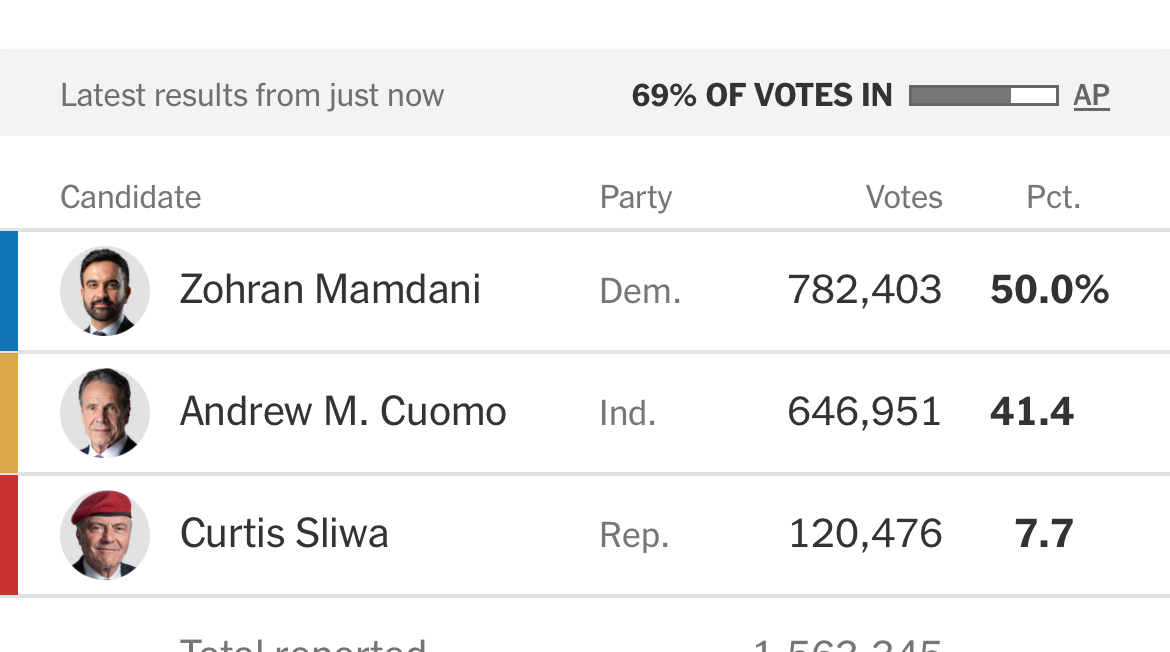
Task: Click the red color bar beside Sliwa
Action: click(x=9, y=534)
